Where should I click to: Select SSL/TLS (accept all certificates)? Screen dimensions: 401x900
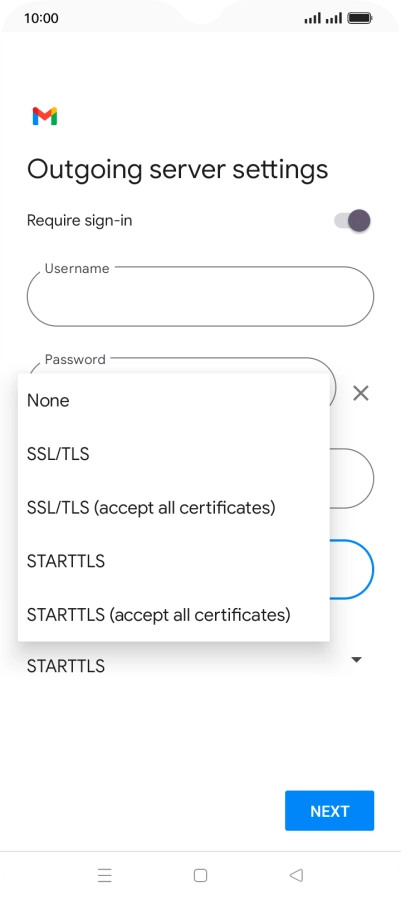(x=174, y=507)
